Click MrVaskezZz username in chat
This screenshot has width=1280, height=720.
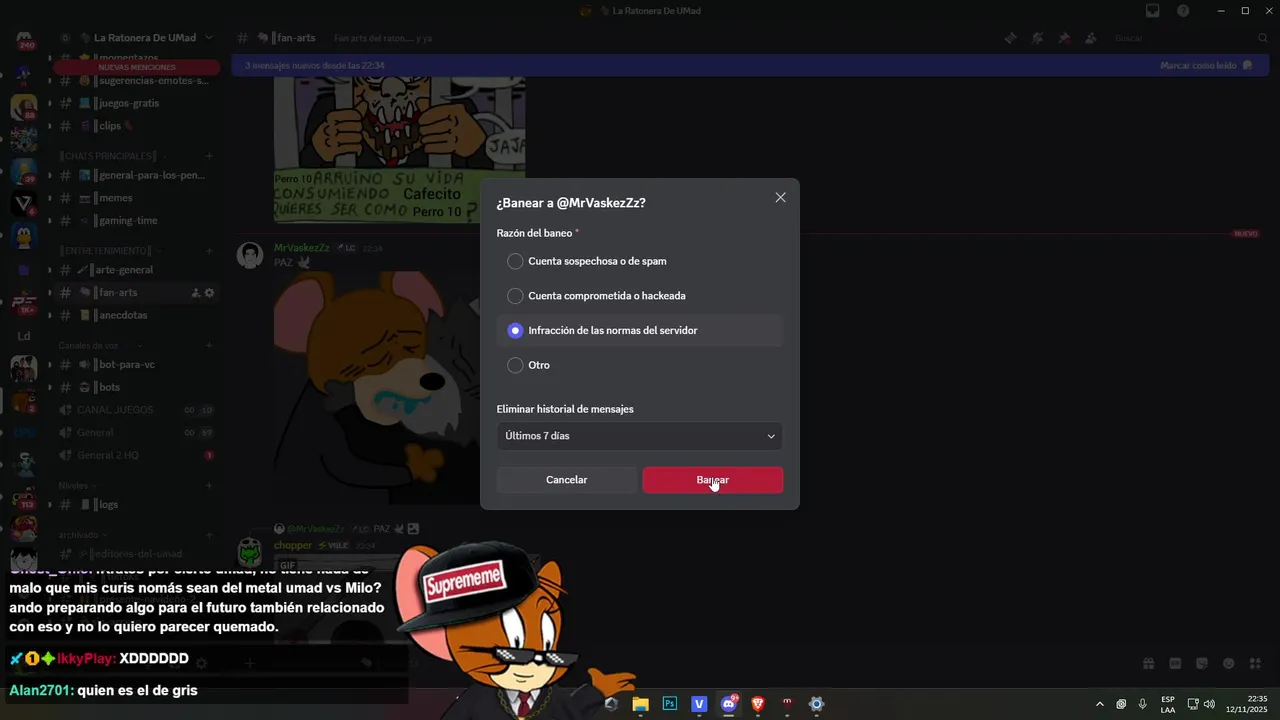tap(302, 248)
